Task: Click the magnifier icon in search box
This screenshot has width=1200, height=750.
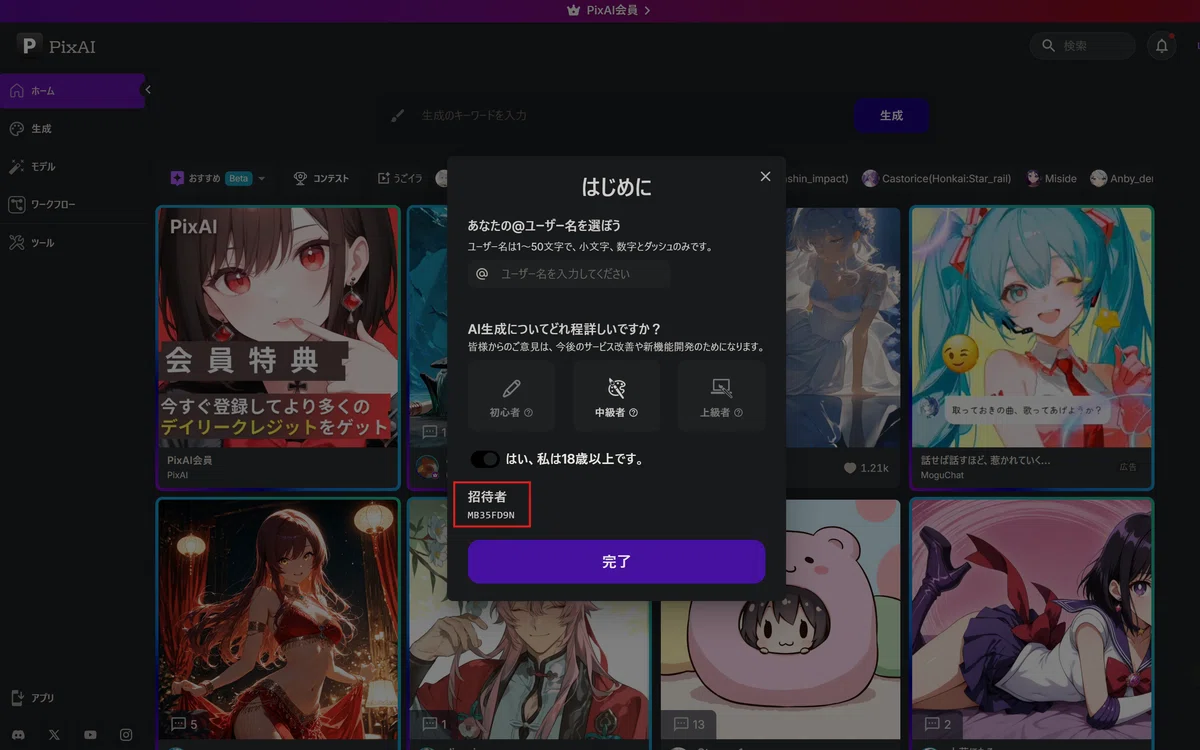Action: pyautogui.click(x=1048, y=46)
